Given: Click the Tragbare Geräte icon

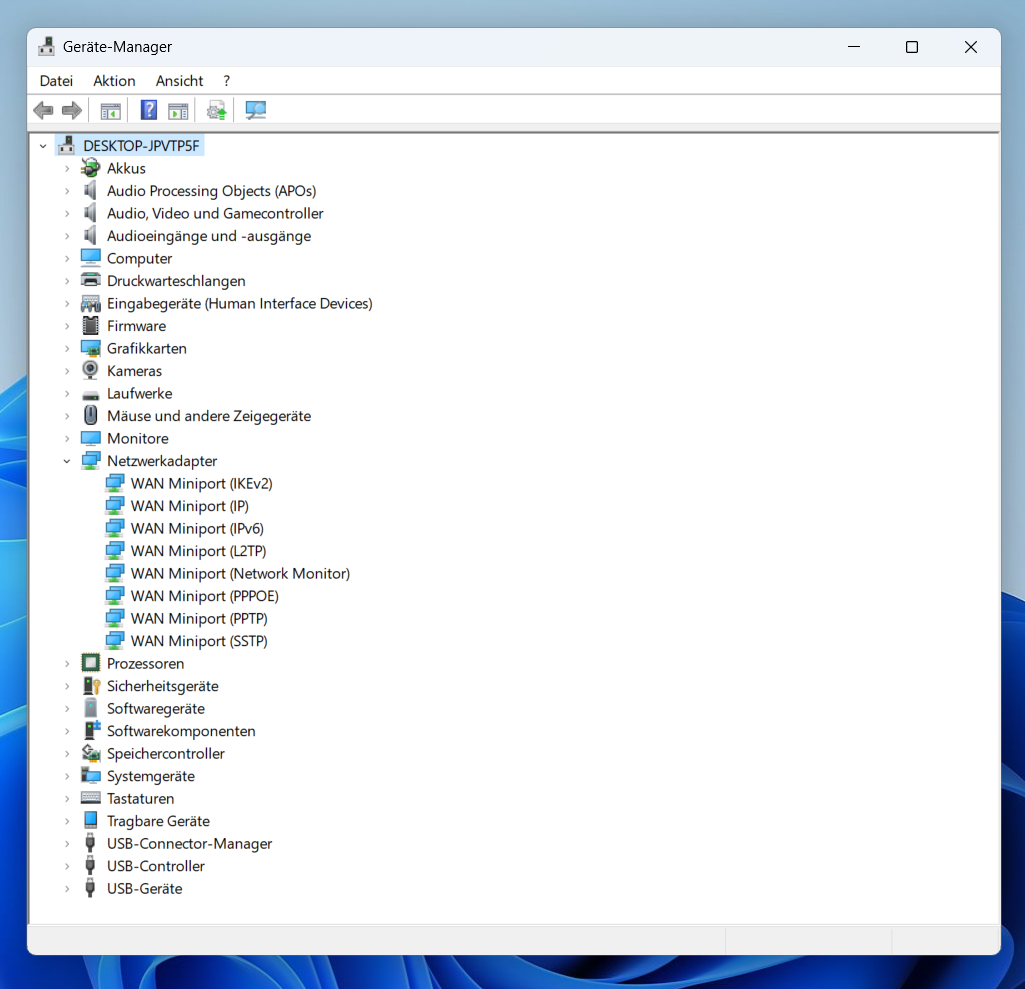Looking at the screenshot, I should [x=90, y=821].
